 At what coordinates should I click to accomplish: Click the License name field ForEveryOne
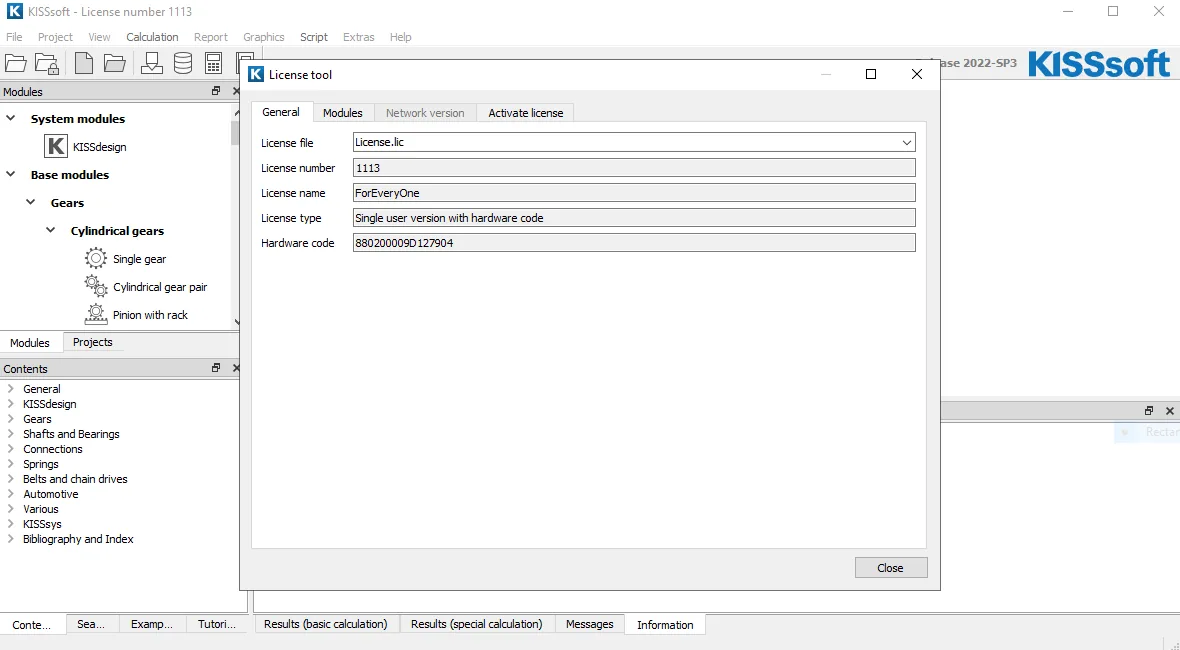(634, 193)
